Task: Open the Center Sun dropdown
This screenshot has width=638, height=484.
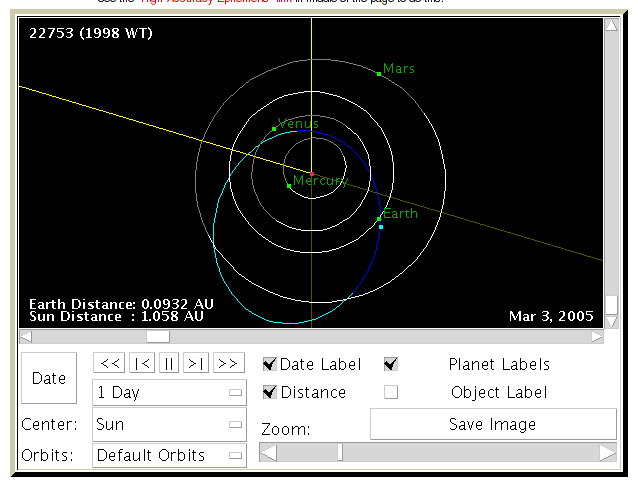Action: pos(169,425)
